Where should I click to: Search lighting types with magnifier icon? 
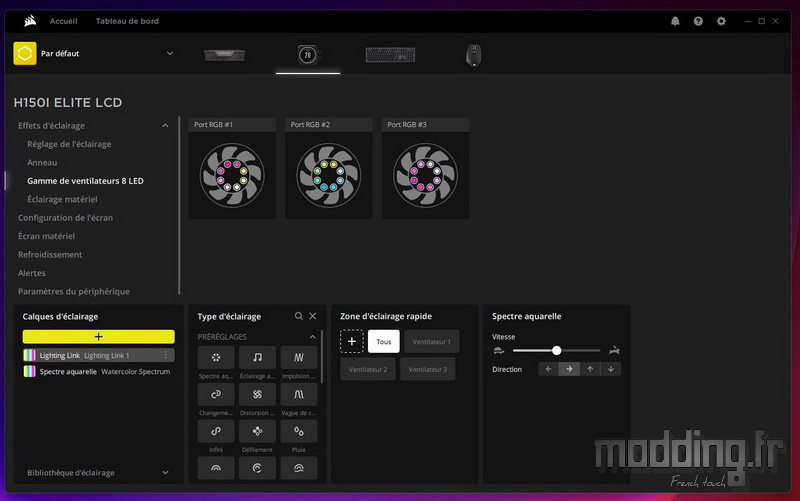[298, 316]
